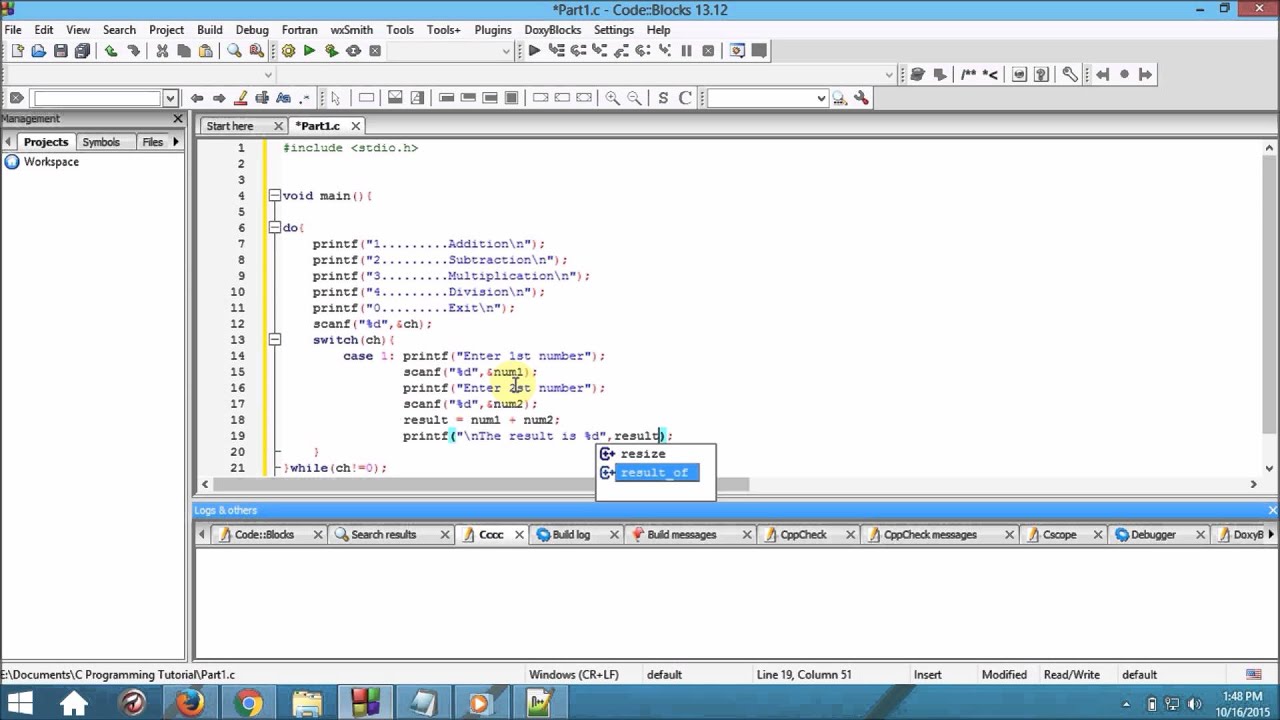Select the Workspace tree item
Image resolution: width=1280 pixels, height=720 pixels.
(x=51, y=162)
